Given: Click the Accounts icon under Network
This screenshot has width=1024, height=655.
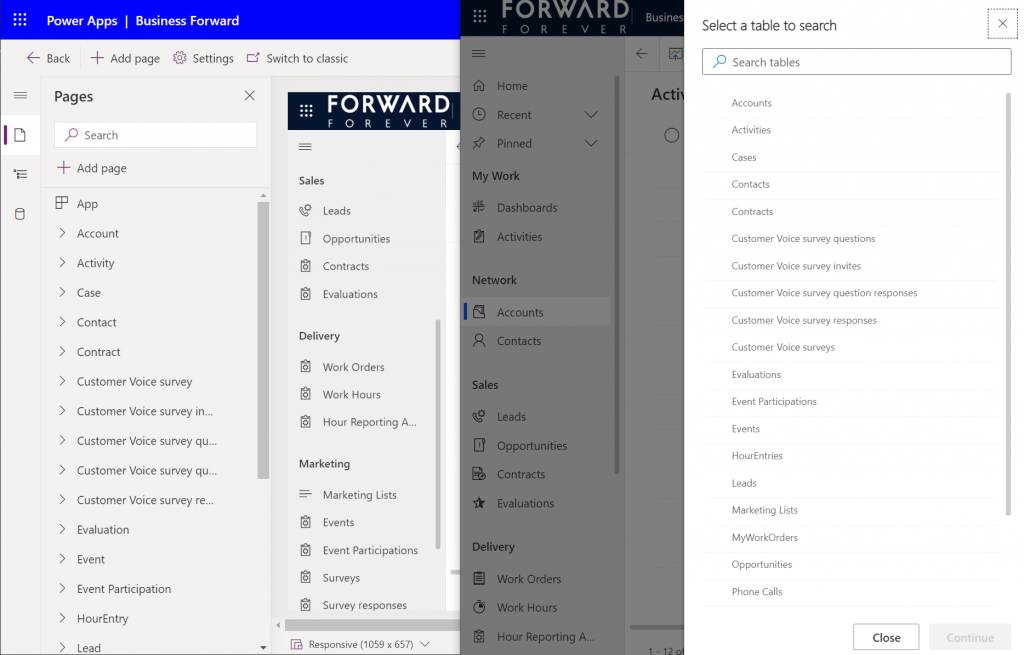Looking at the screenshot, I should tap(479, 312).
